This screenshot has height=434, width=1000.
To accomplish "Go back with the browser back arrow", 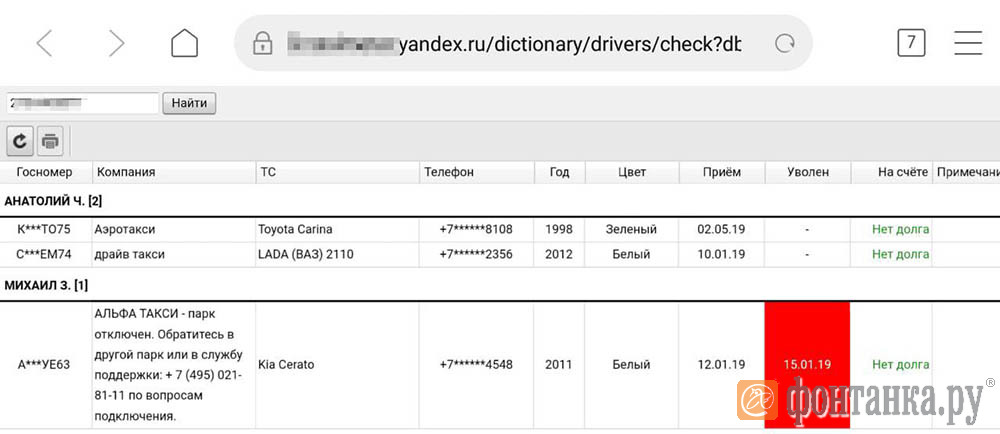I will point(44,43).
